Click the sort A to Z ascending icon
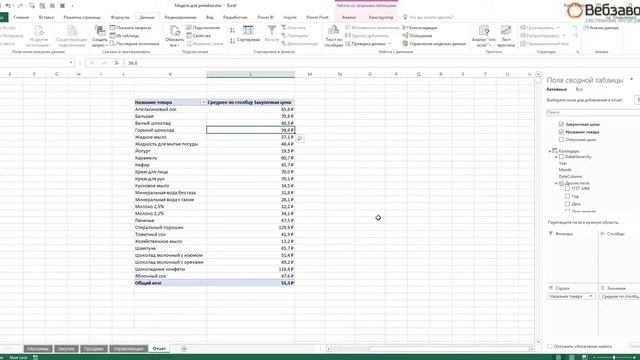The width and height of the screenshot is (640, 360). point(232,30)
